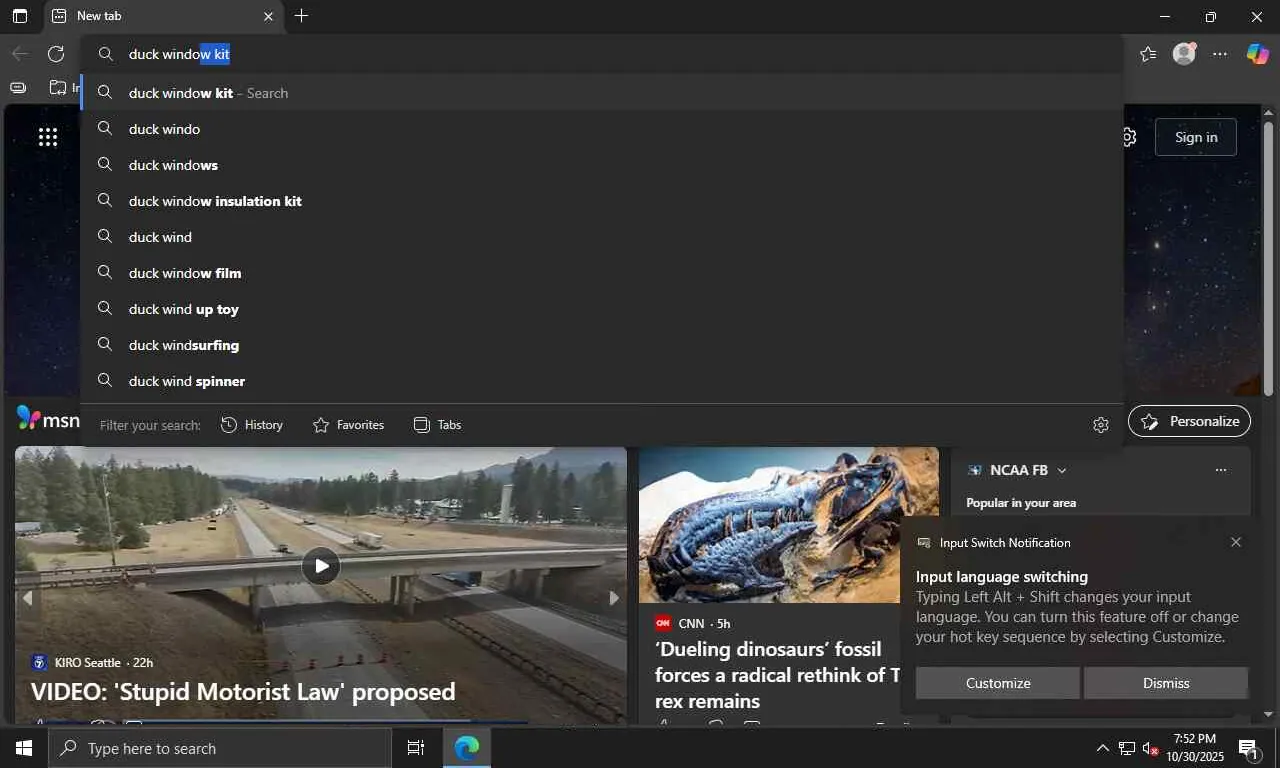Select the 'duck windsurfing' suggestion

click(x=603, y=345)
